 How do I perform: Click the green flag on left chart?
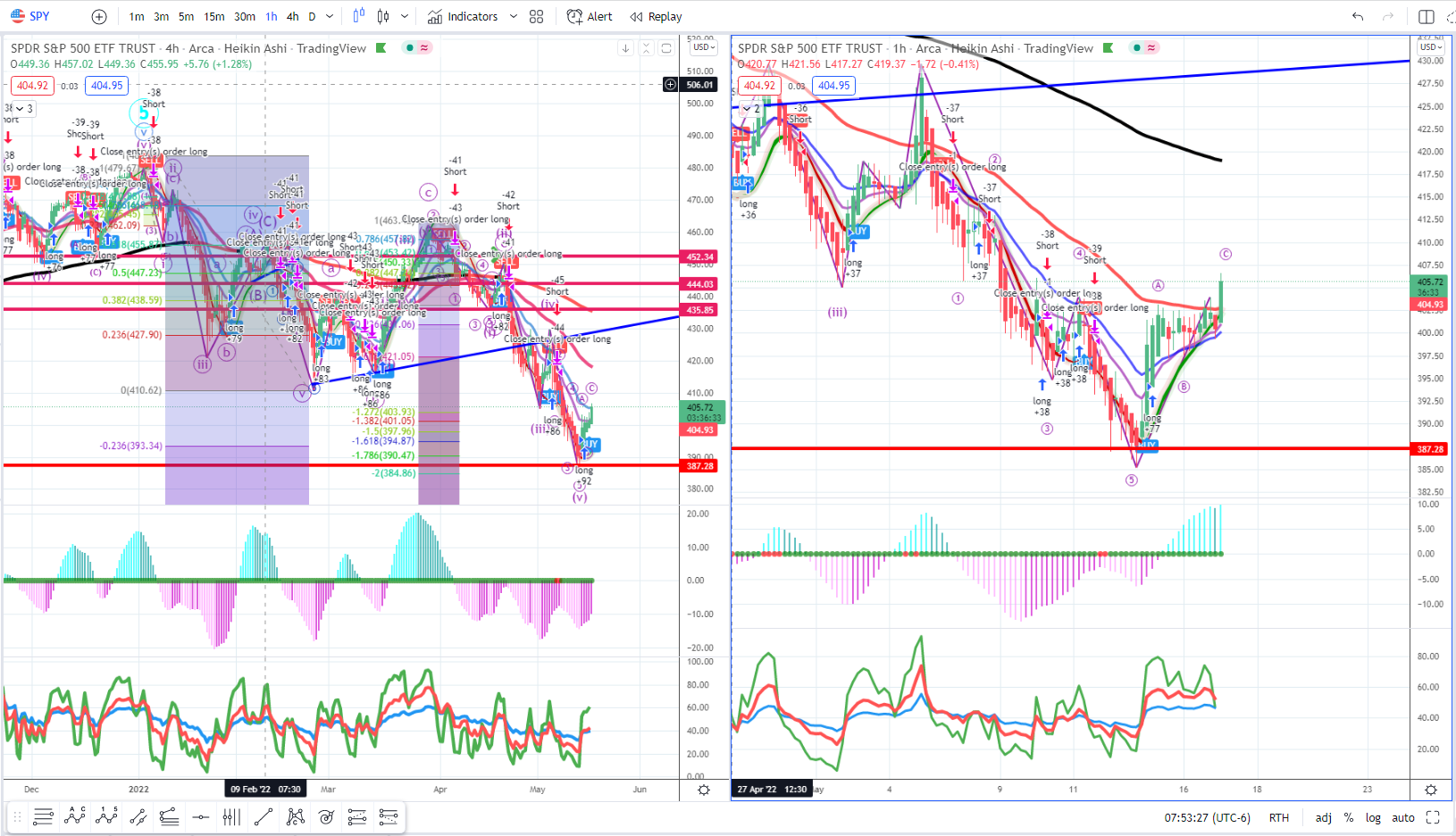(381, 47)
